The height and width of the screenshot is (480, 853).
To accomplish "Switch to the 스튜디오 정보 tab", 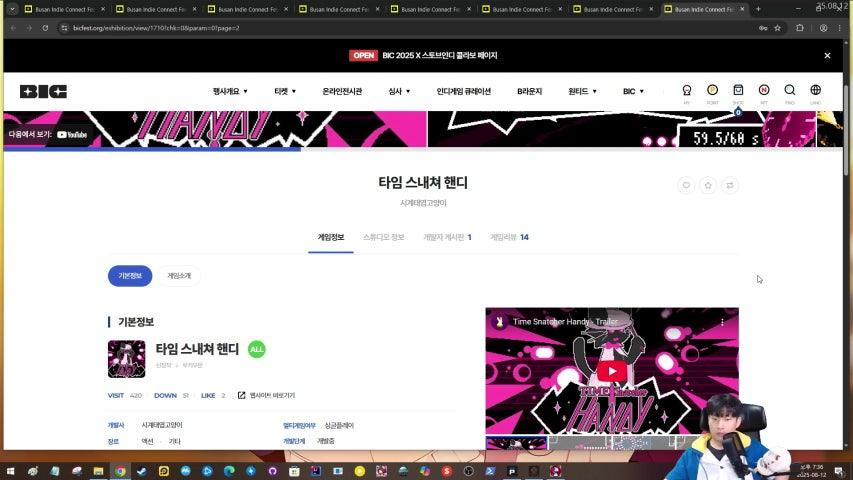I will coord(384,237).
